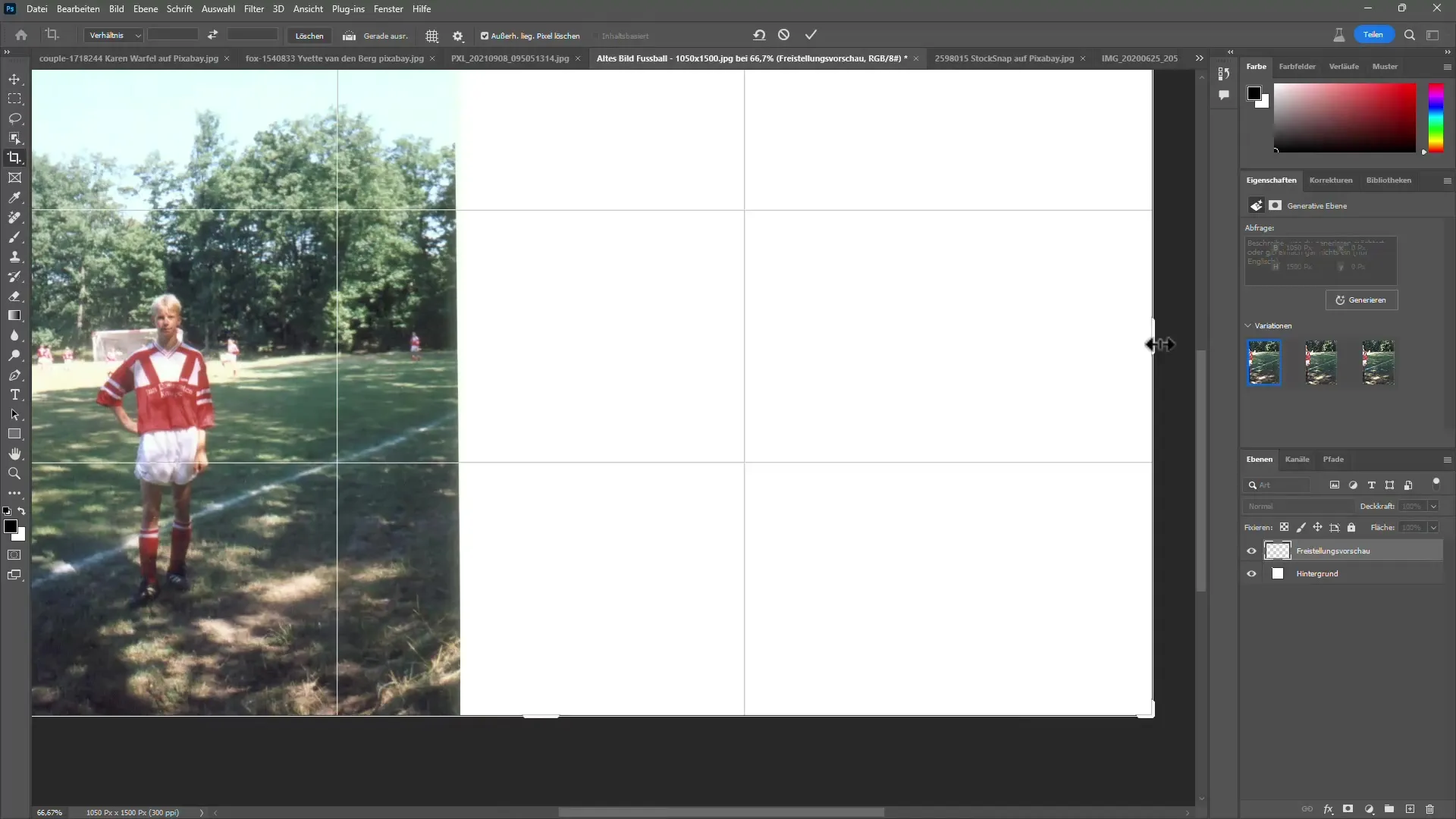The height and width of the screenshot is (819, 1456).
Task: Select the second variation thumbnail
Action: coord(1320,362)
